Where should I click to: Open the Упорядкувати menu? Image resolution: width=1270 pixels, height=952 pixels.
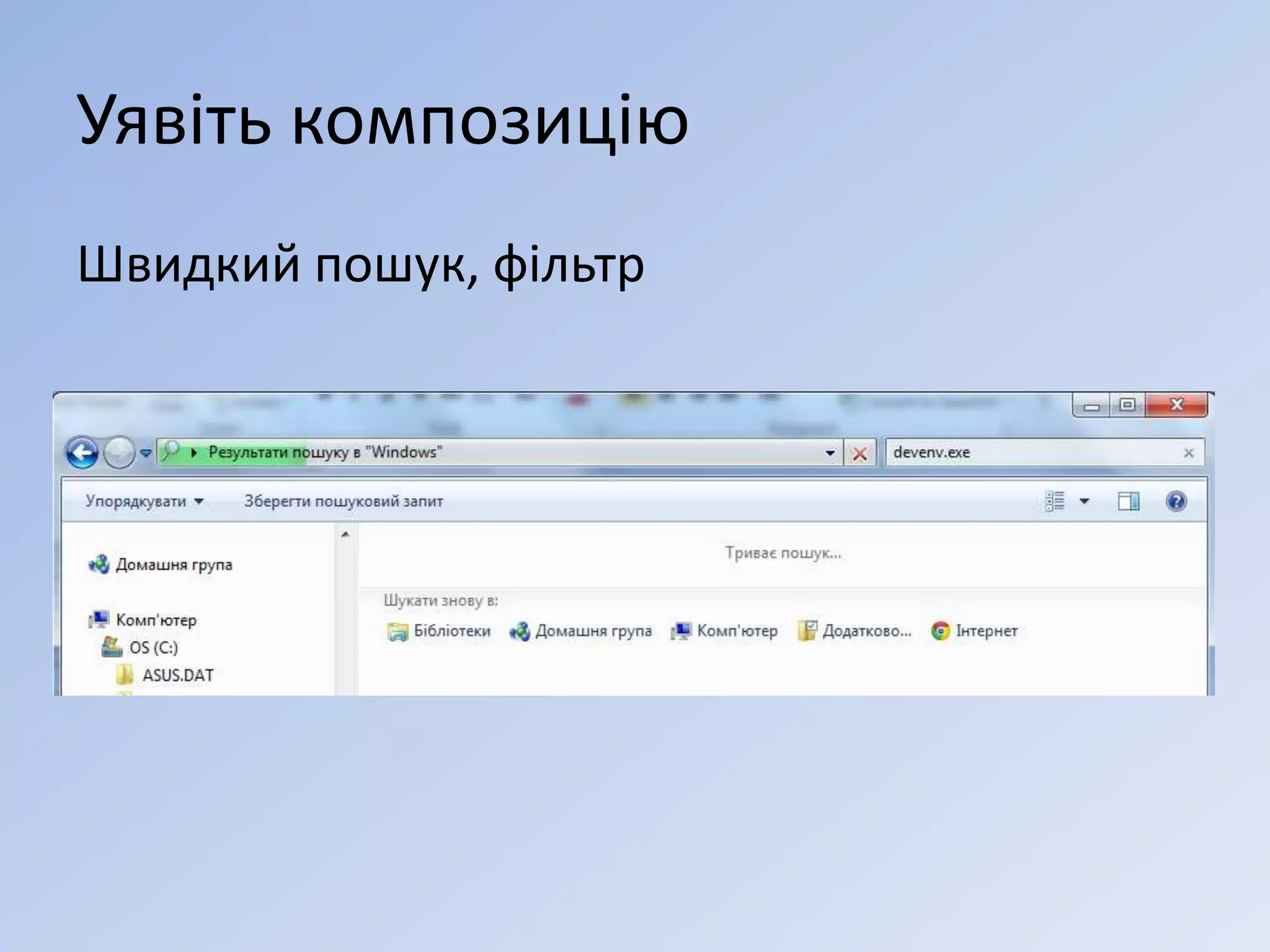(x=144, y=501)
